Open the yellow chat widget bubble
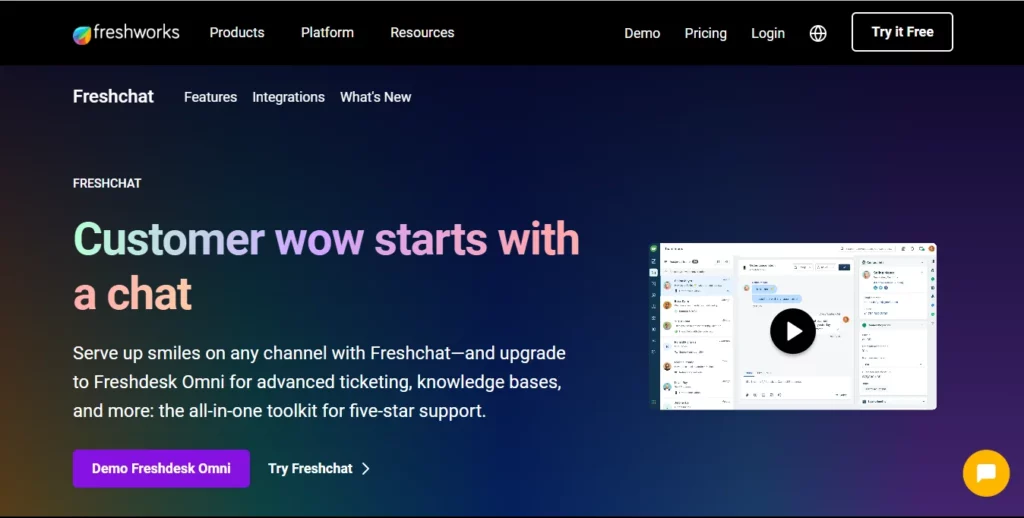 point(985,473)
